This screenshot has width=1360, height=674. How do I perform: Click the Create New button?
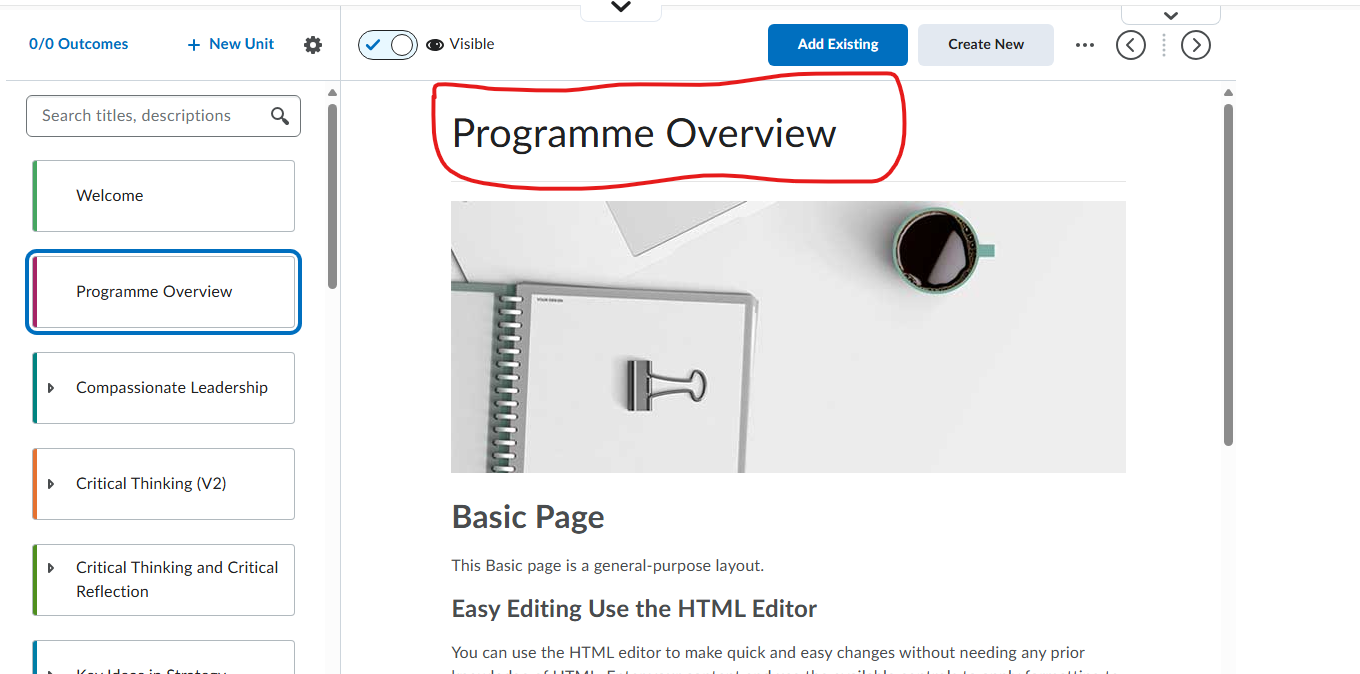(x=986, y=45)
